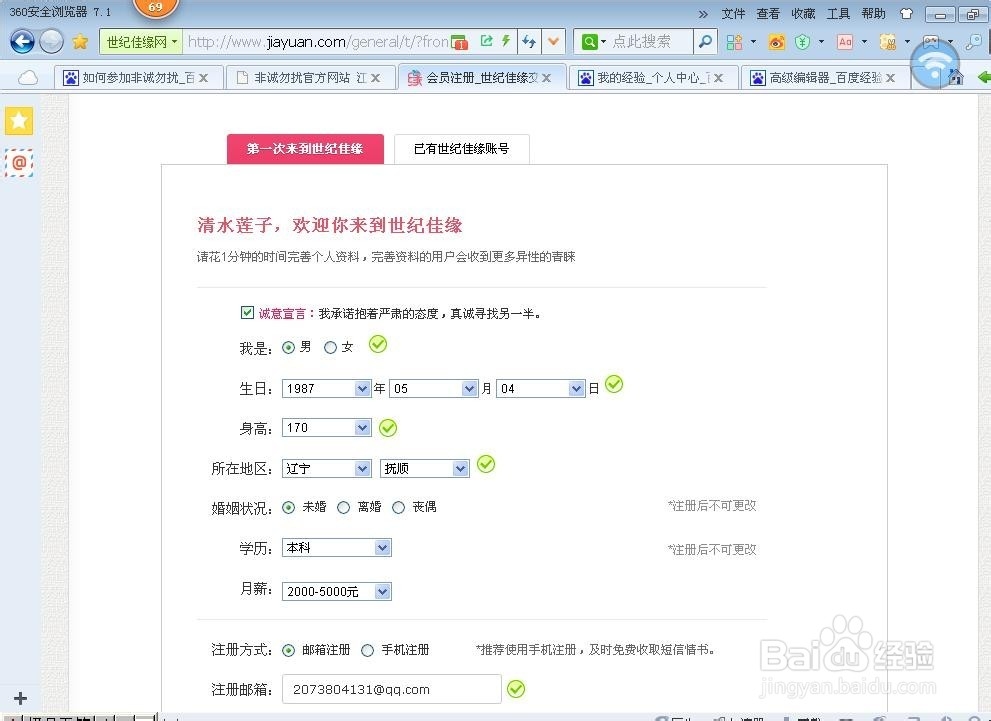Click the gamepad icon in the toolbar
Screen dimensions: 991x721
click(x=931, y=42)
